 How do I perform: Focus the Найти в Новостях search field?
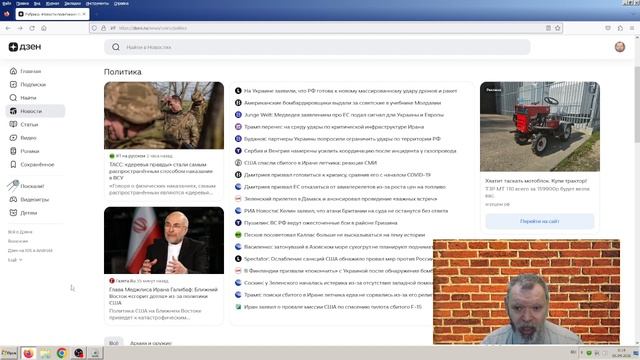pos(317,47)
